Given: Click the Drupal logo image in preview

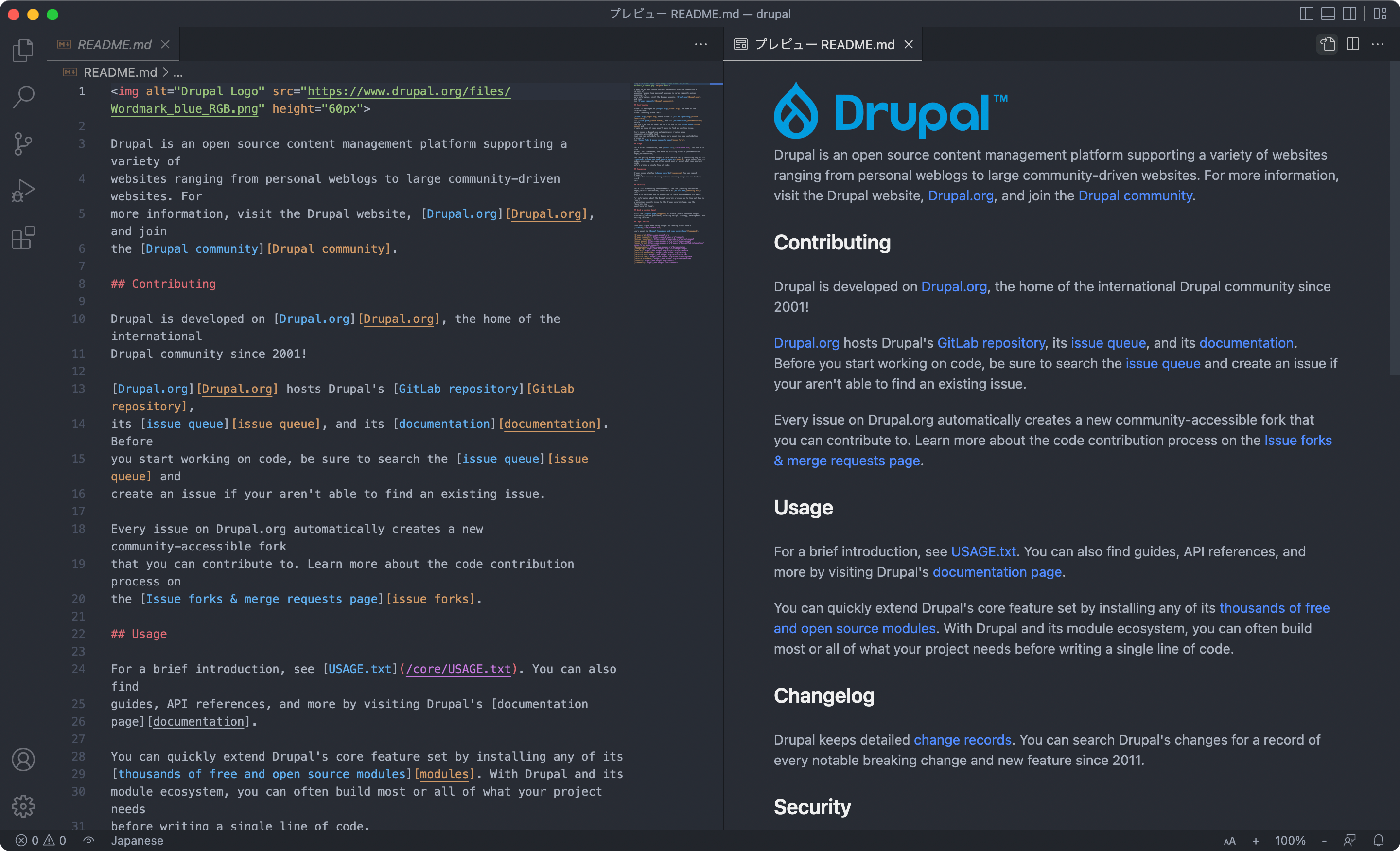Looking at the screenshot, I should coord(891,110).
